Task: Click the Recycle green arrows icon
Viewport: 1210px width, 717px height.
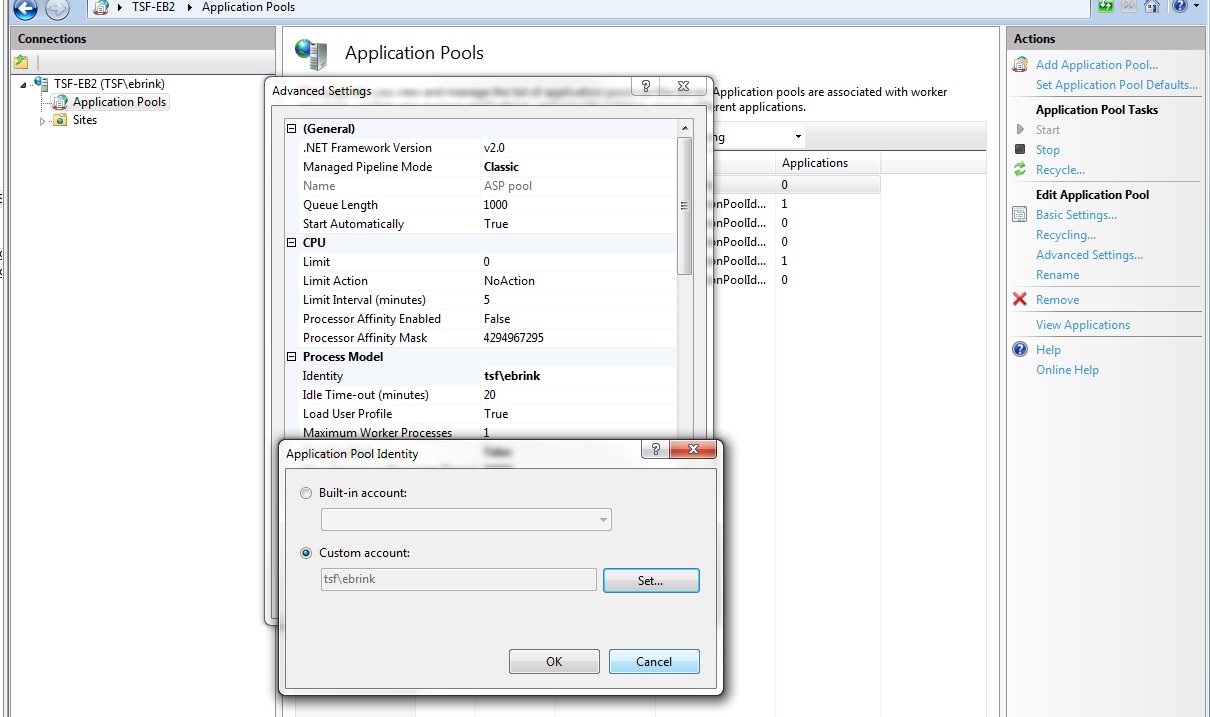Action: pos(1020,170)
